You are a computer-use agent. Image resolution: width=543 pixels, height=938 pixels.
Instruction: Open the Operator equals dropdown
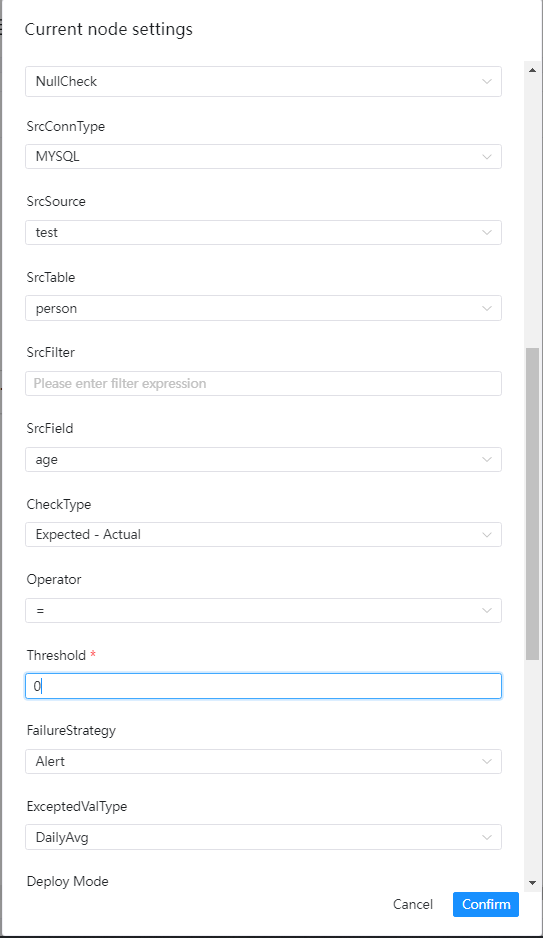tap(263, 611)
